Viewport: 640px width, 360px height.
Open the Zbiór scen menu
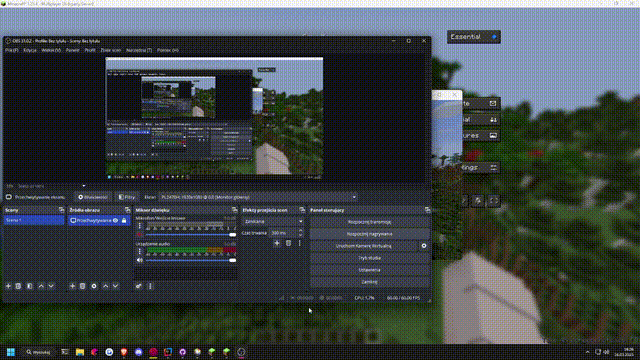click(x=111, y=50)
